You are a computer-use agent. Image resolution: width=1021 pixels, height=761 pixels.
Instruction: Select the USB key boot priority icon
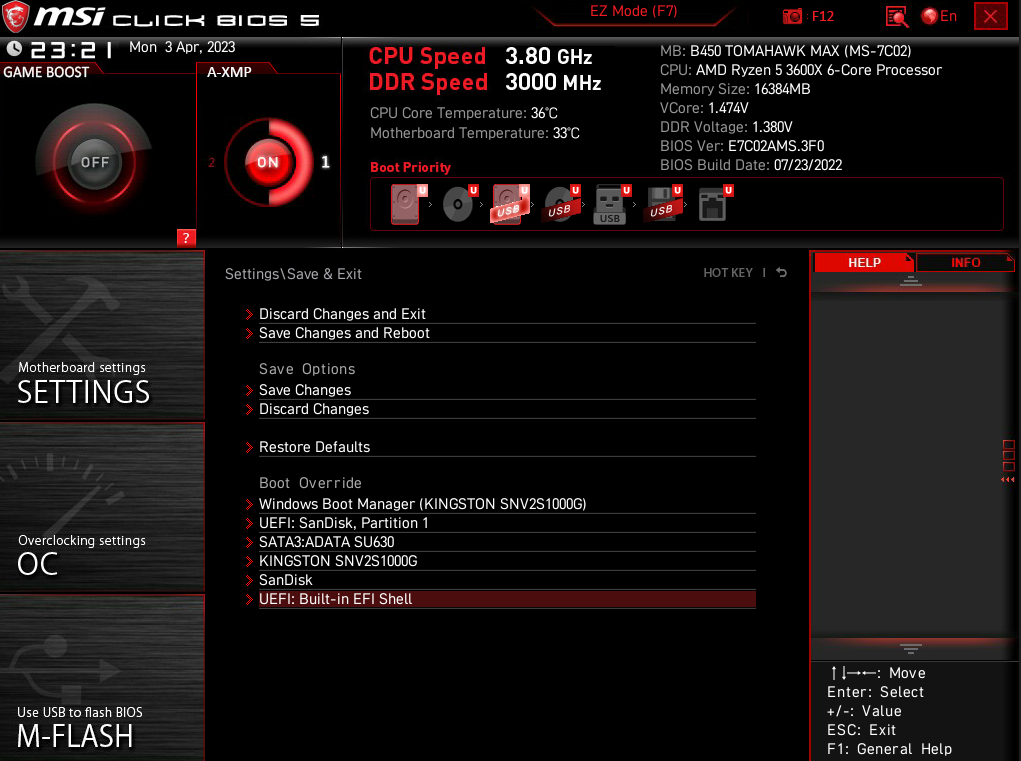coord(612,204)
